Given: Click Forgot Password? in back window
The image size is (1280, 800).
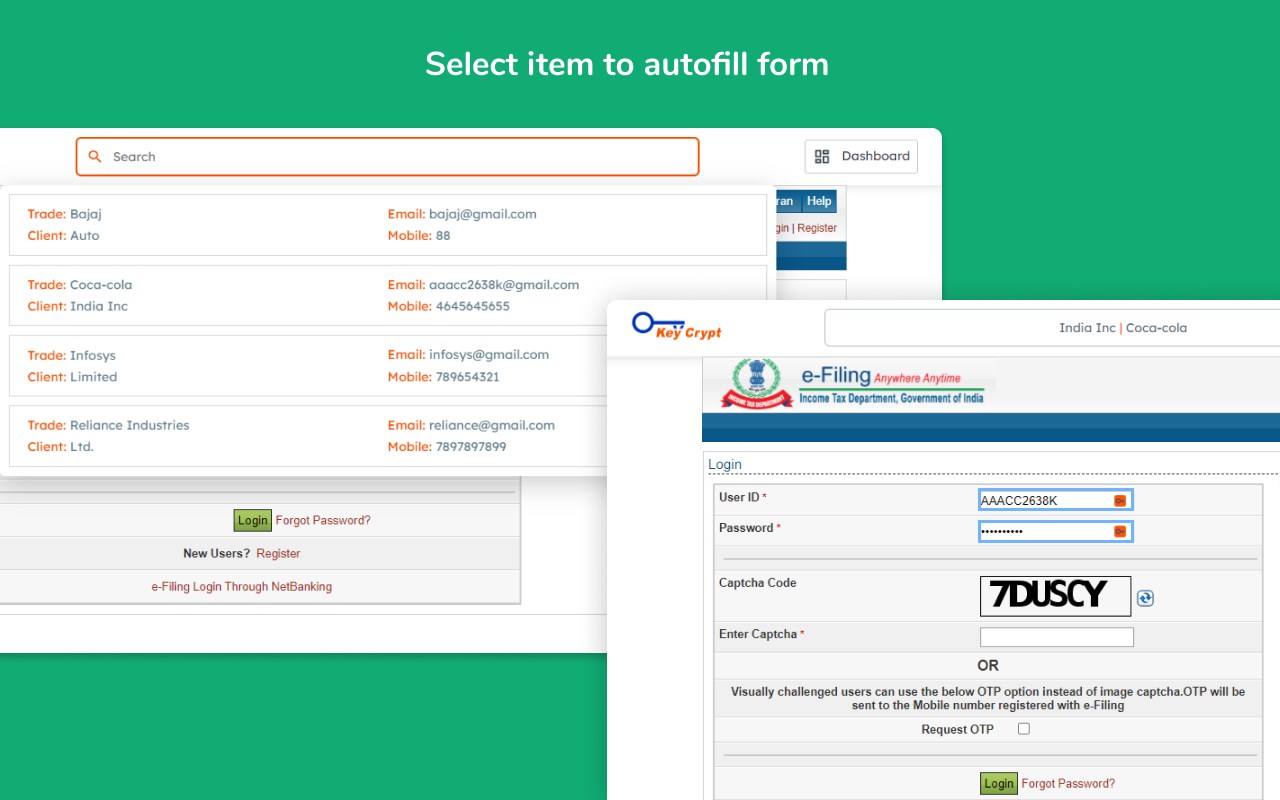Looking at the screenshot, I should [x=323, y=520].
